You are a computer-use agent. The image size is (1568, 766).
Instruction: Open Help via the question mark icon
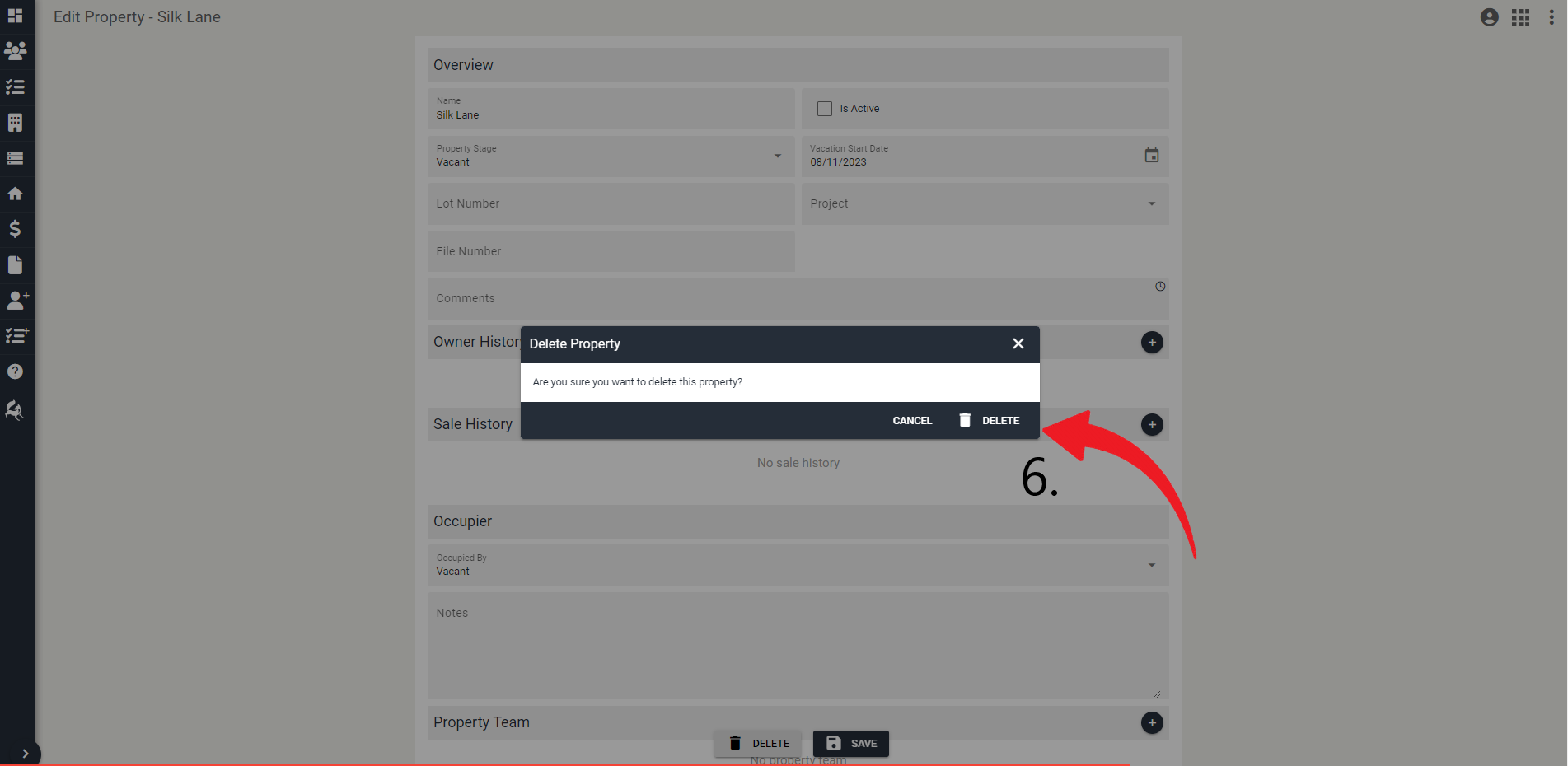pos(16,371)
